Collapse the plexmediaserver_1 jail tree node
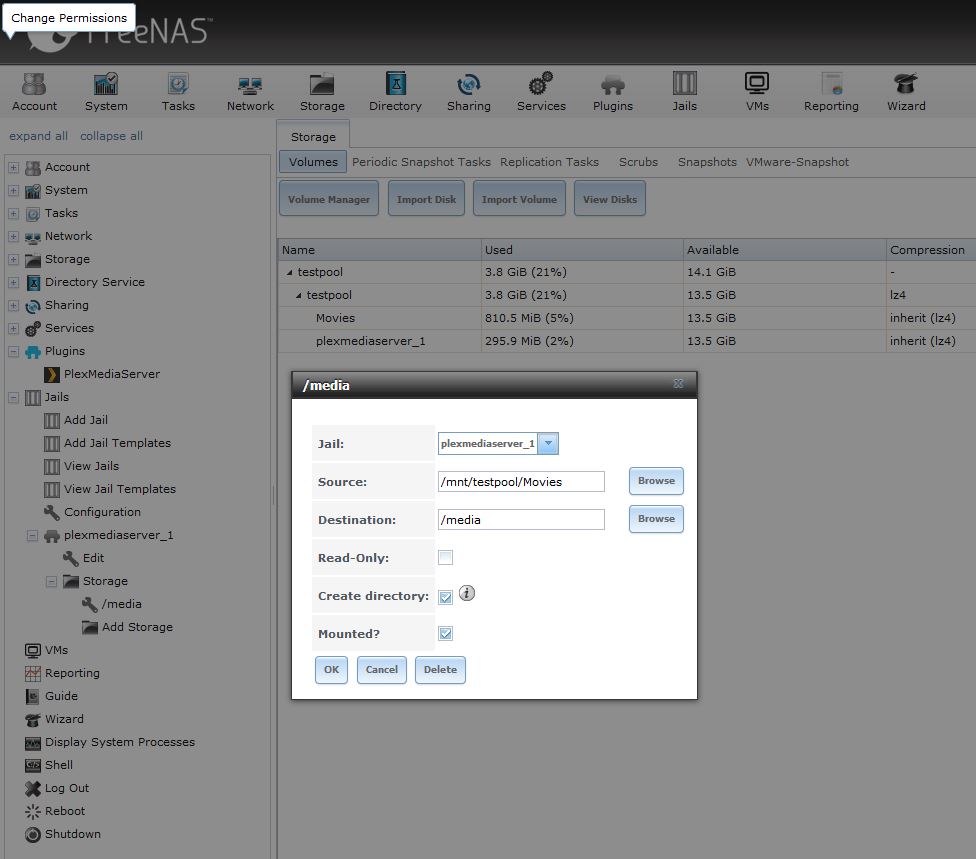This screenshot has height=859, width=976. click(32, 535)
